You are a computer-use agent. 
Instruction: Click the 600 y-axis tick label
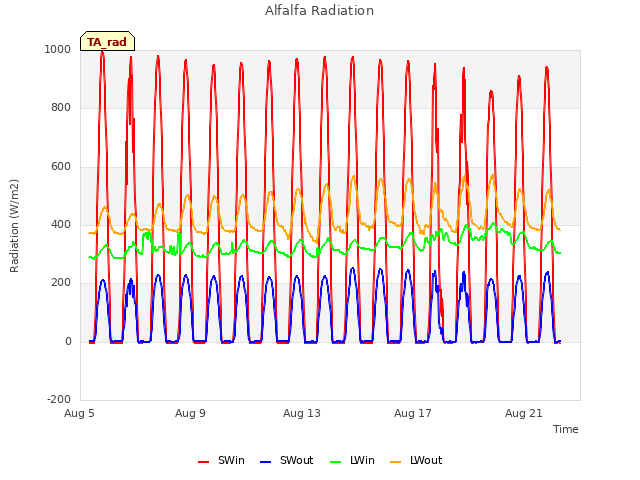click(x=61, y=167)
